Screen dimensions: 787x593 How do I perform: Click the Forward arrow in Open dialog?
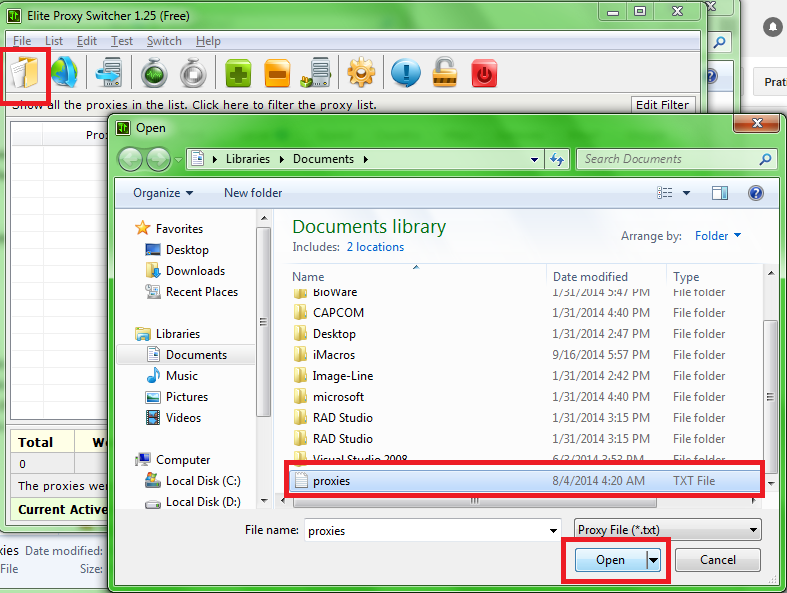158,160
